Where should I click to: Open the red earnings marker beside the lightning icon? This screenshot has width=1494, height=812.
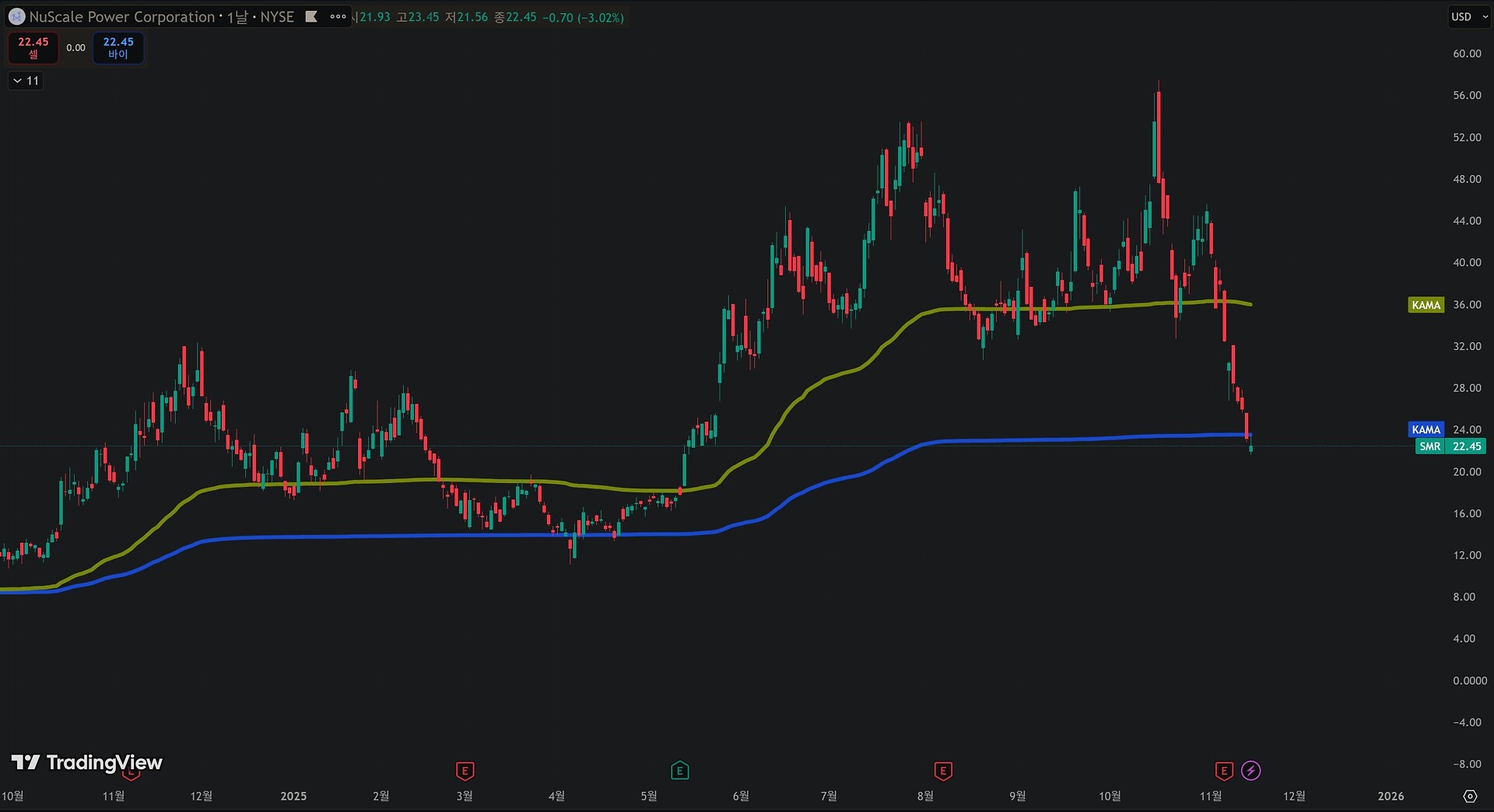[x=1224, y=771]
